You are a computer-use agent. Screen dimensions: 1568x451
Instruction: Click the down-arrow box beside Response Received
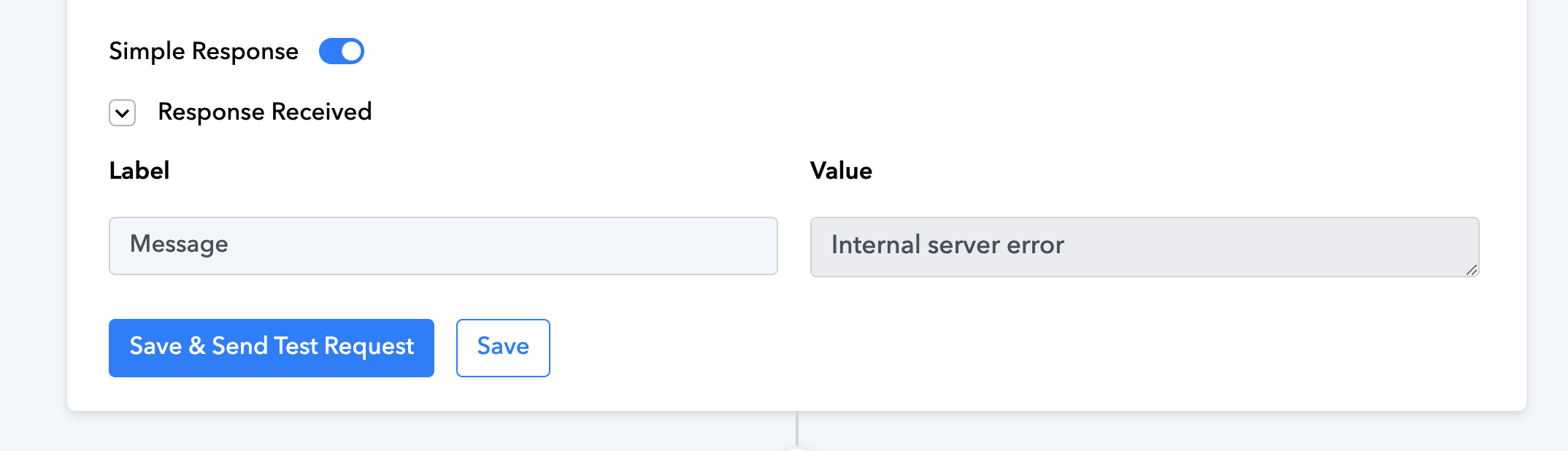123,113
